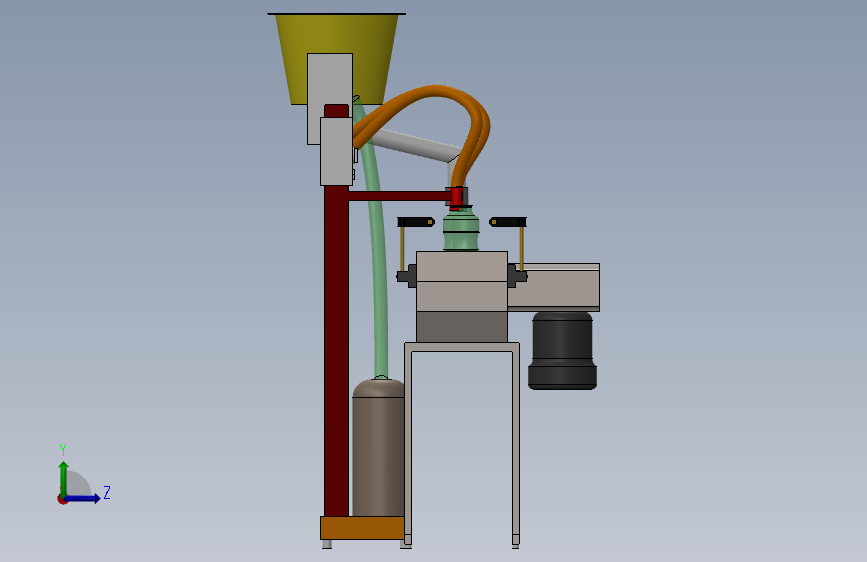Select the black motor under the gray block

(x=562, y=351)
